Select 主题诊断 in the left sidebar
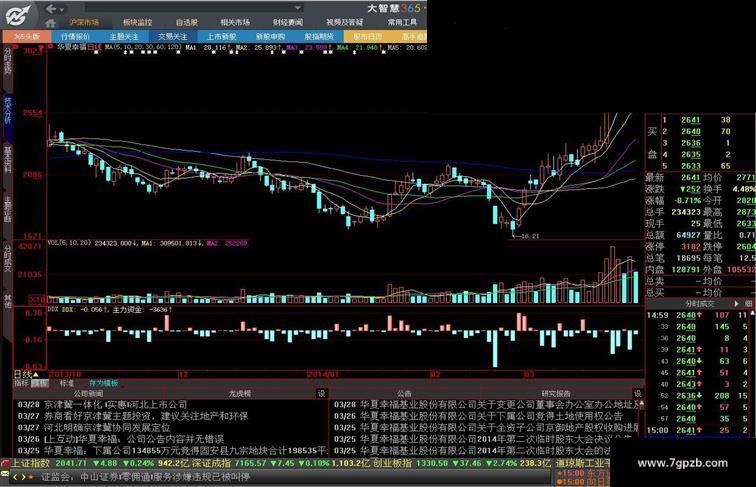The height and width of the screenshot is (487, 756). [7, 209]
